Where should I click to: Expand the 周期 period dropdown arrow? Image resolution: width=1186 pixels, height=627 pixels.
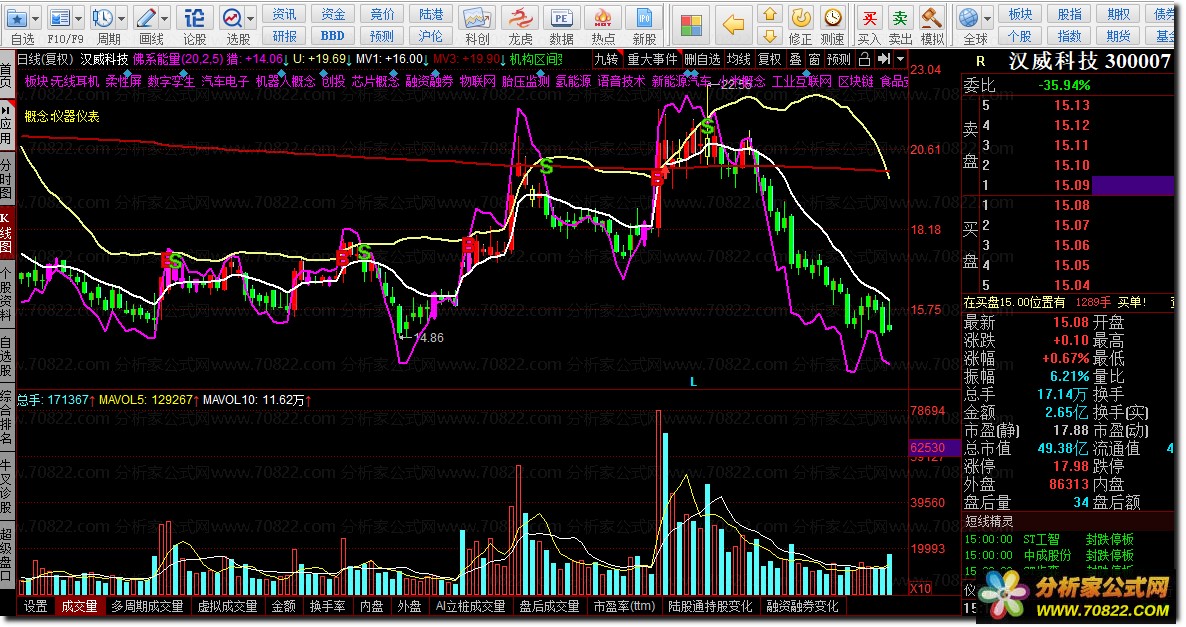pyautogui.click(x=121, y=18)
